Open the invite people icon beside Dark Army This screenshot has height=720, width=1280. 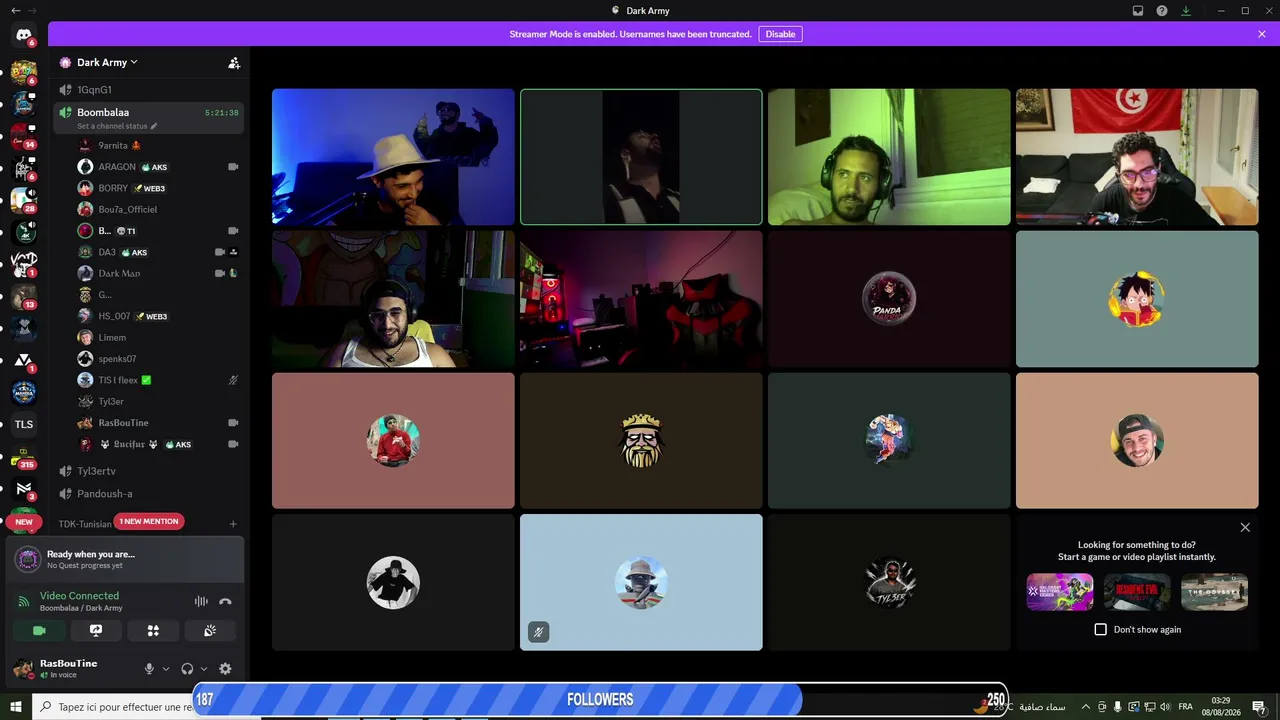234,63
